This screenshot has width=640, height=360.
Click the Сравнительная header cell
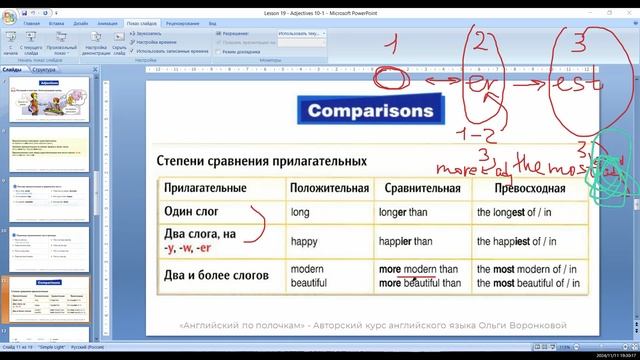click(422, 188)
